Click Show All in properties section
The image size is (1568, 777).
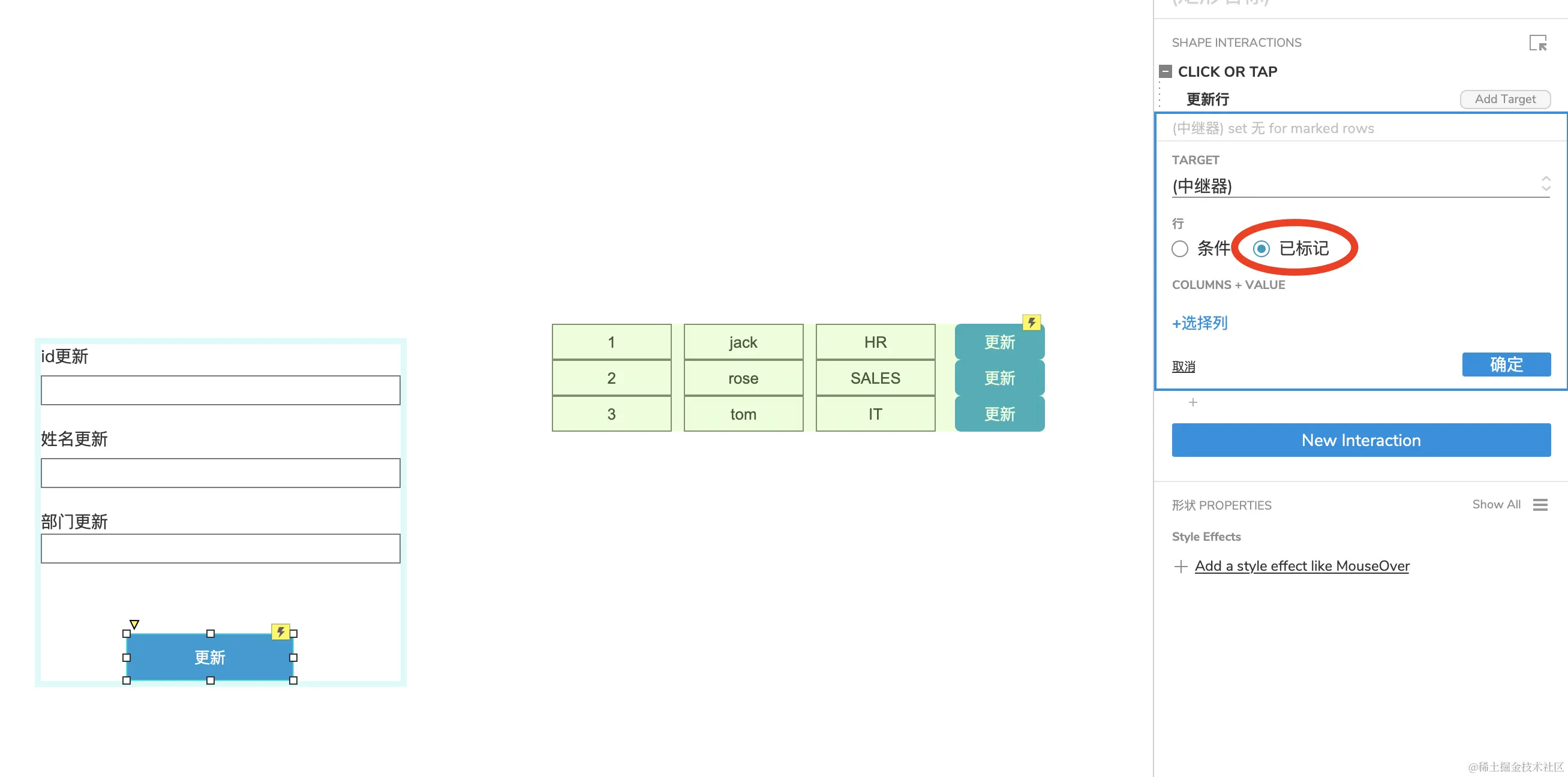coord(1495,504)
